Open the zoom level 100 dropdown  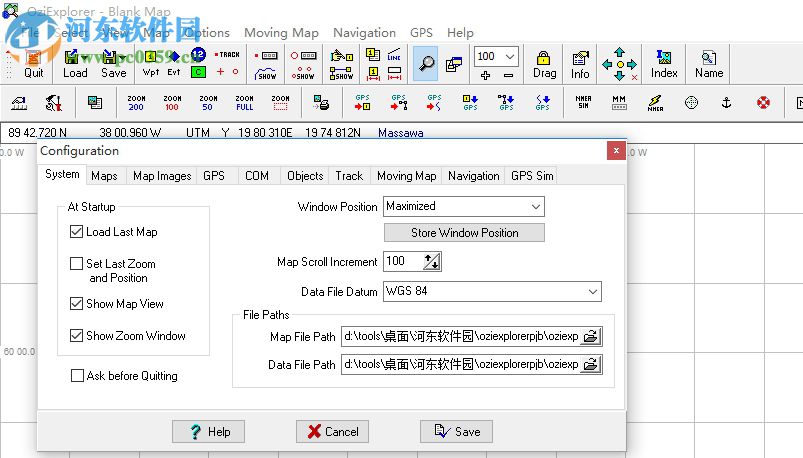(510, 56)
